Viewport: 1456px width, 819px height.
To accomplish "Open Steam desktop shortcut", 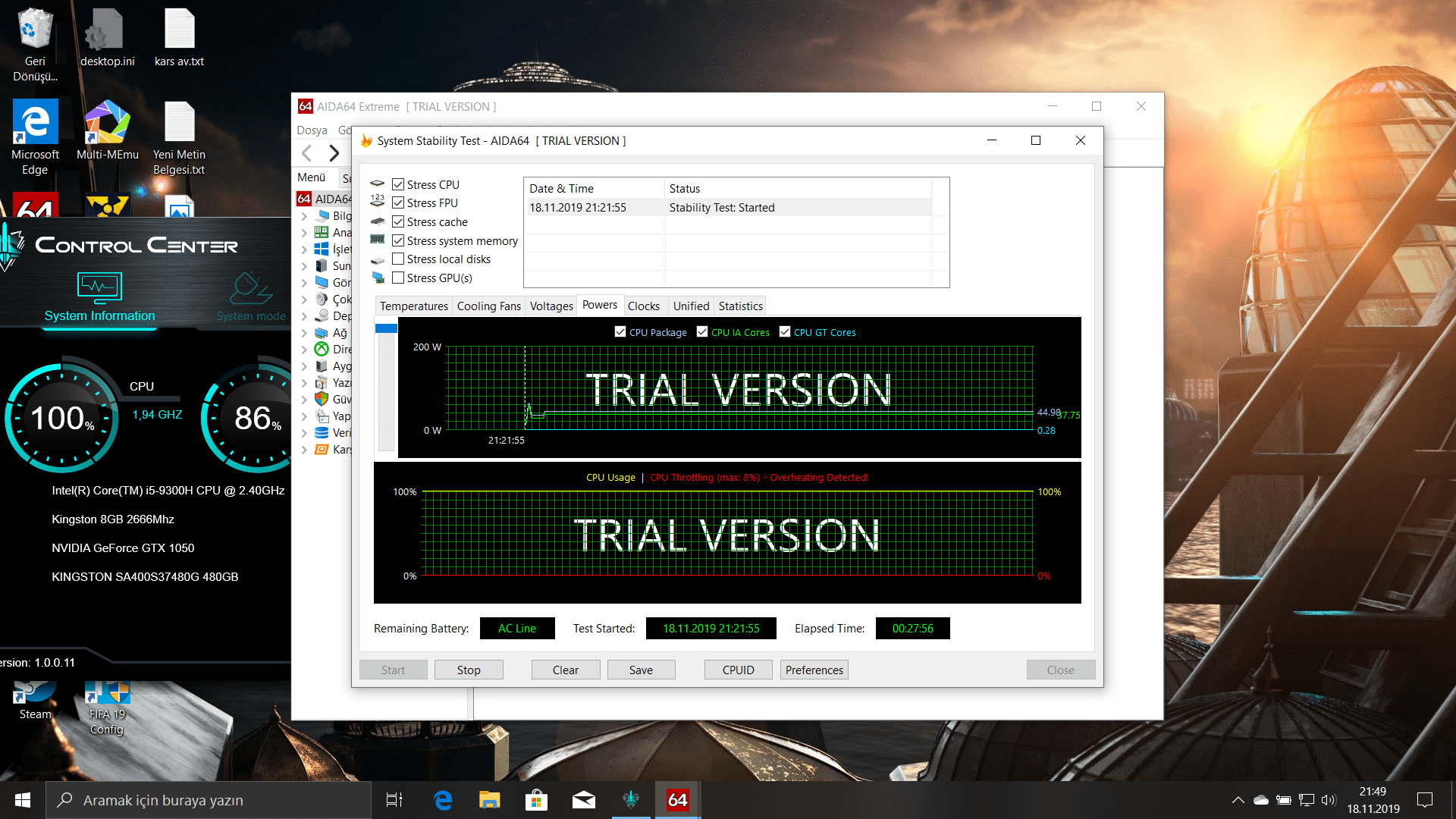I will coord(35,693).
